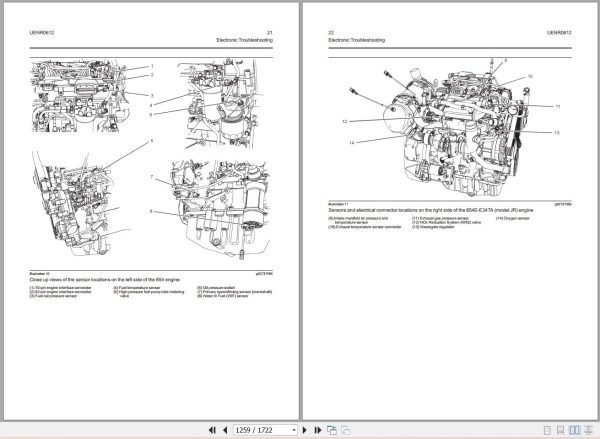Switch to single page layout
600x439 pixels.
[547, 430]
